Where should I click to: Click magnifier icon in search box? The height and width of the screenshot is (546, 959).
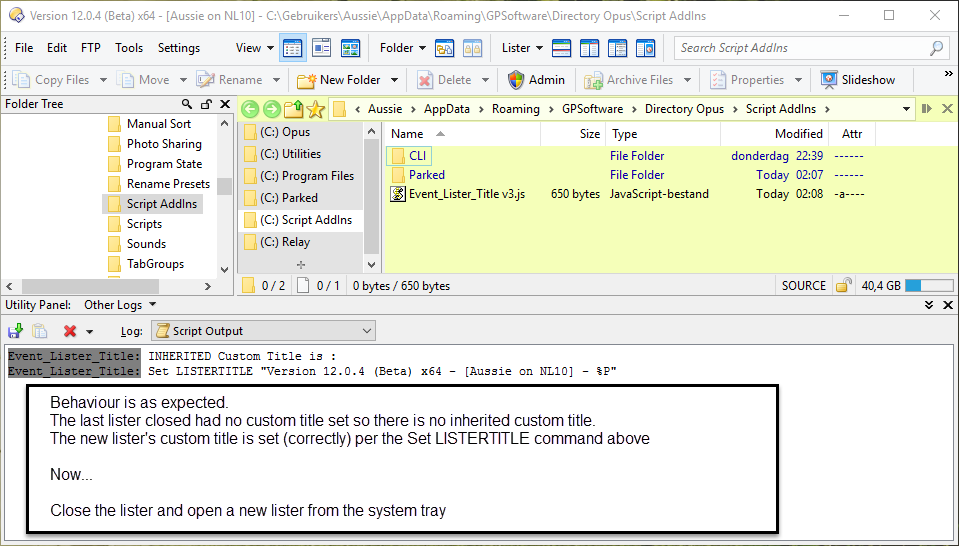pyautogui.click(x=936, y=48)
